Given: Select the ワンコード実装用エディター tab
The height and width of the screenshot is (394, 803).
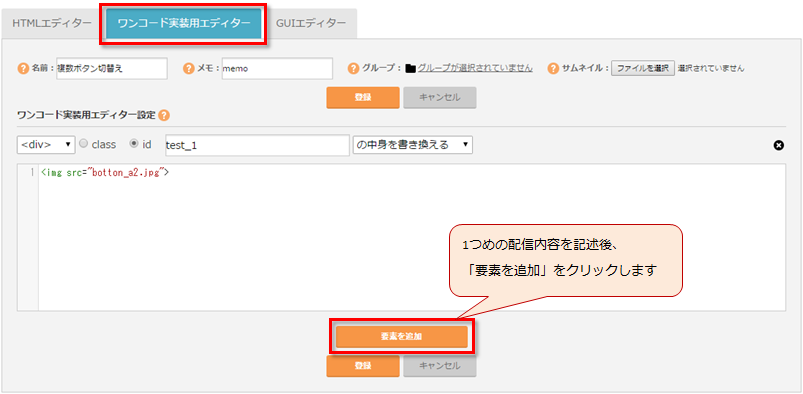Looking at the screenshot, I should tap(184, 24).
